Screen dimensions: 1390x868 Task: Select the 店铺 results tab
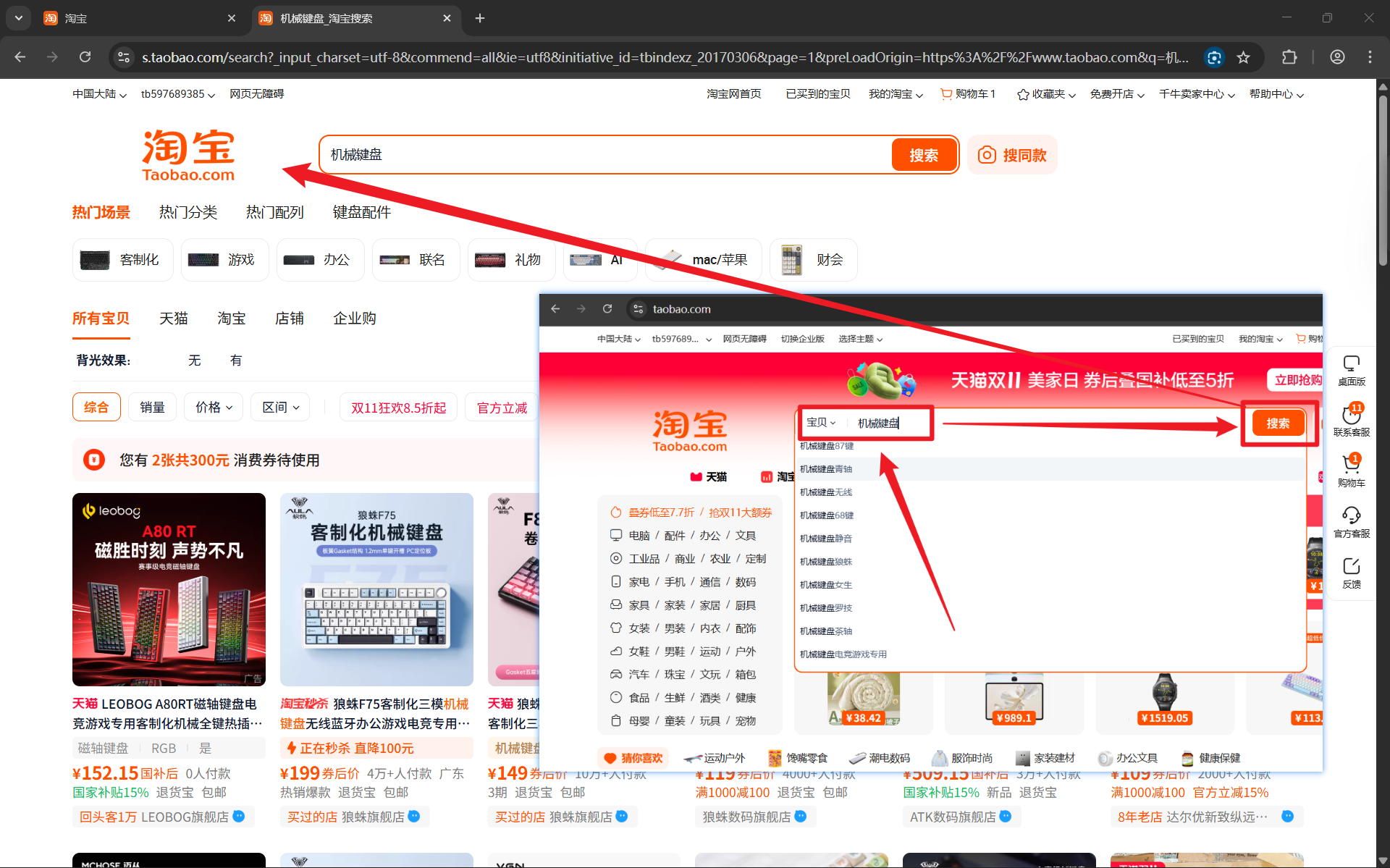(290, 319)
